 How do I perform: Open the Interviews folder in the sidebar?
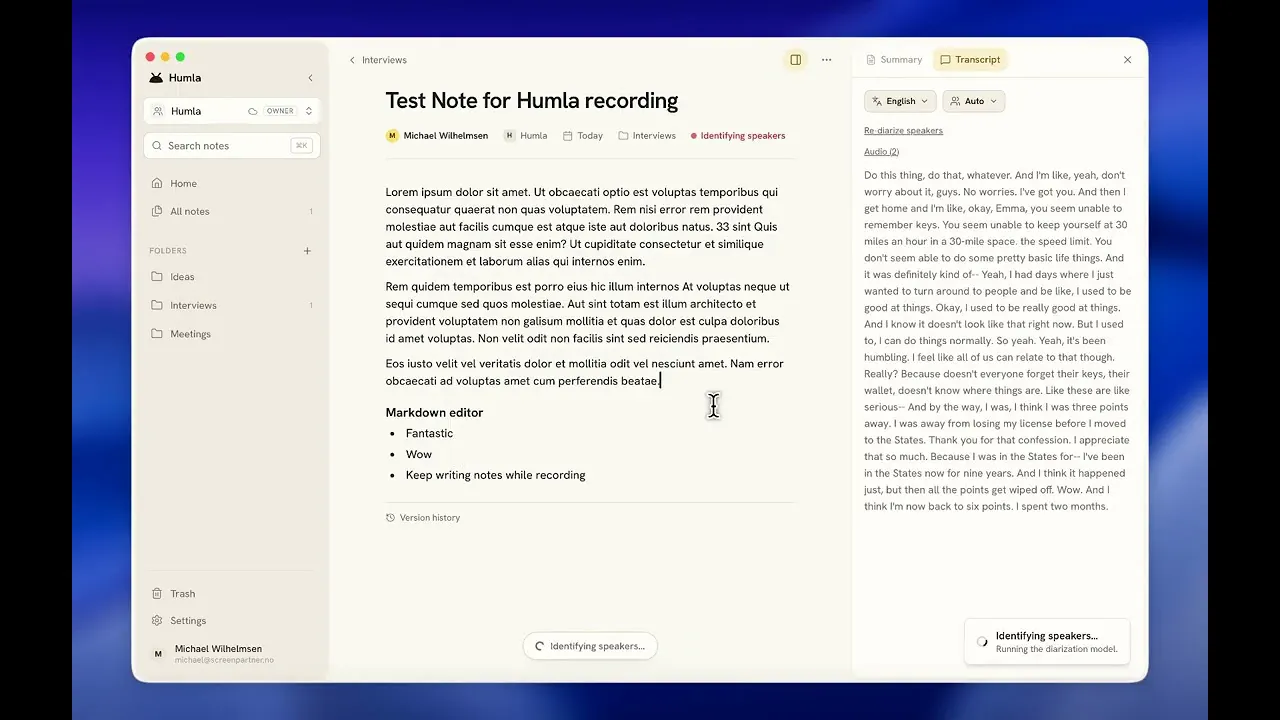[x=232, y=305]
